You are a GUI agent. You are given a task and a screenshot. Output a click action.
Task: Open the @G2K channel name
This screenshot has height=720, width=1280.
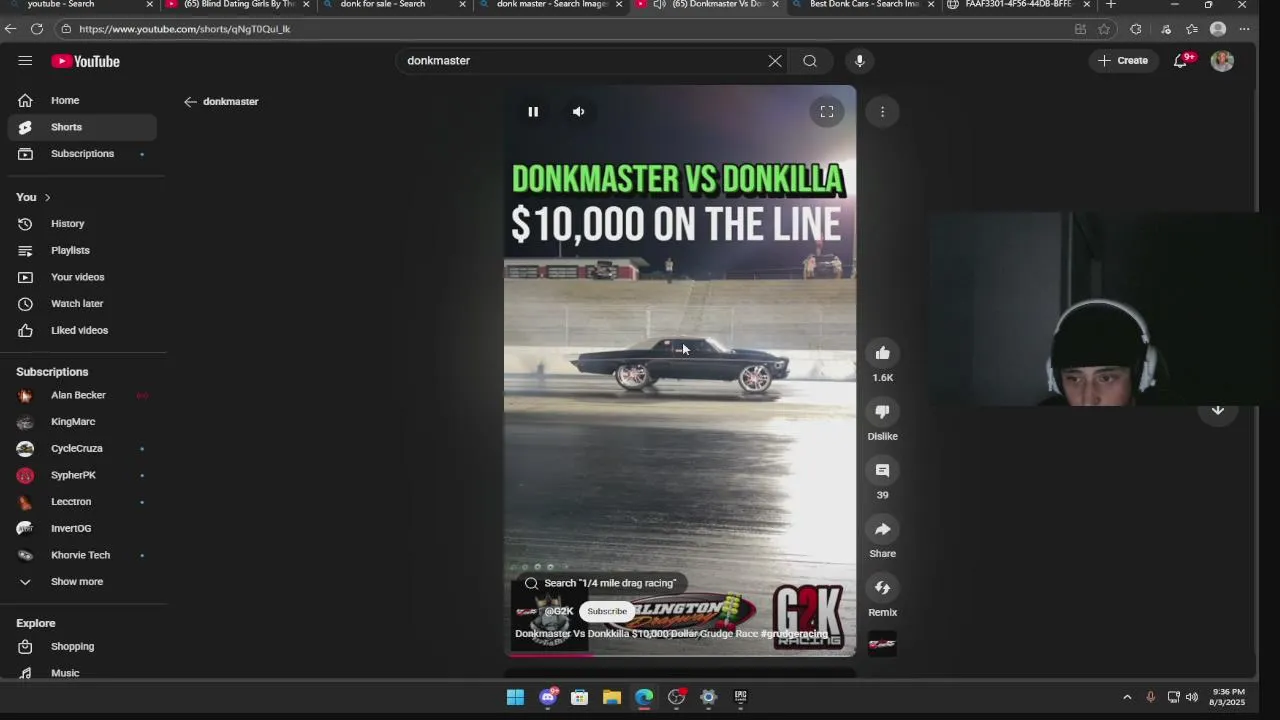pos(559,611)
